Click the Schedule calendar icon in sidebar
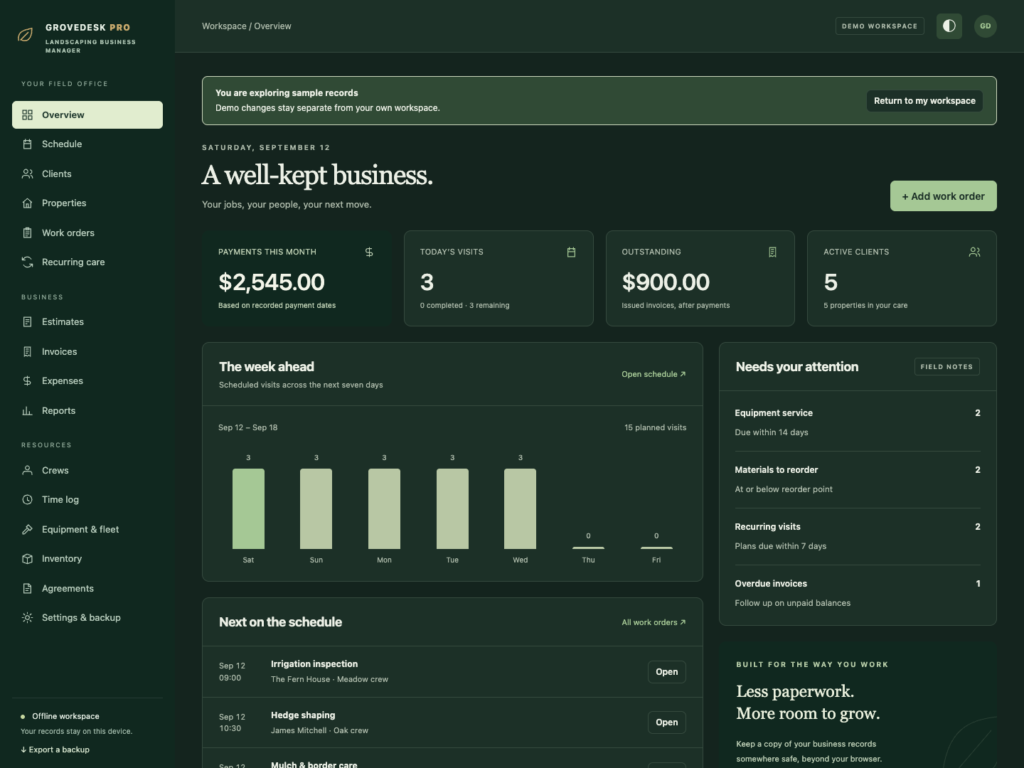 click(x=27, y=144)
